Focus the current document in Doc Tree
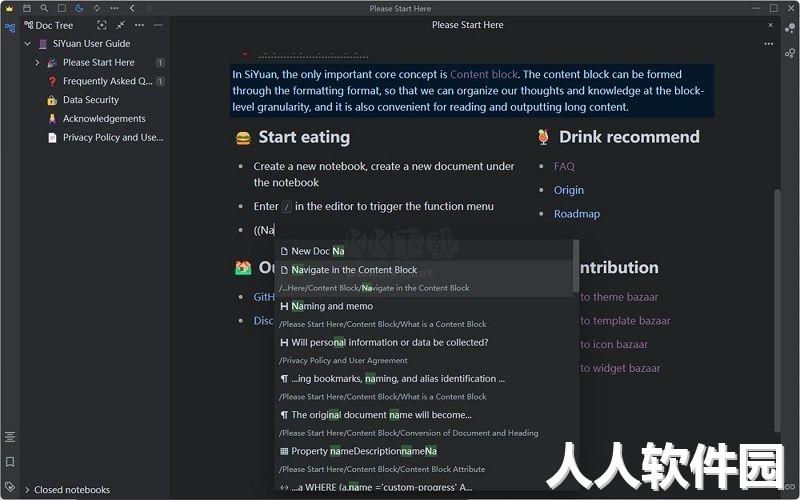Screen dimensions: 800x500 (x=102, y=25)
